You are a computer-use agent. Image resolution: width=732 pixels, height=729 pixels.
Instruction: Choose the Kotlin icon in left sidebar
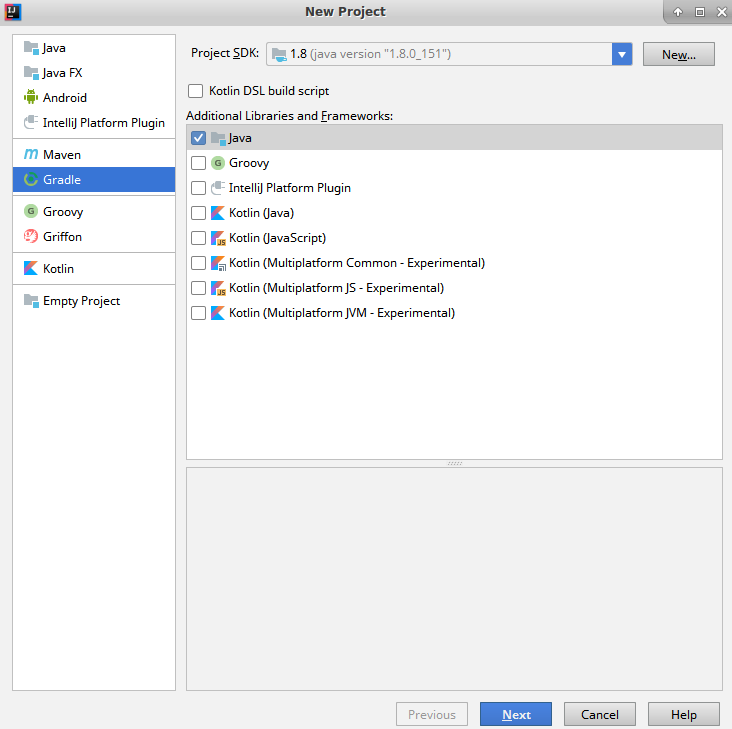pyautogui.click(x=31, y=268)
